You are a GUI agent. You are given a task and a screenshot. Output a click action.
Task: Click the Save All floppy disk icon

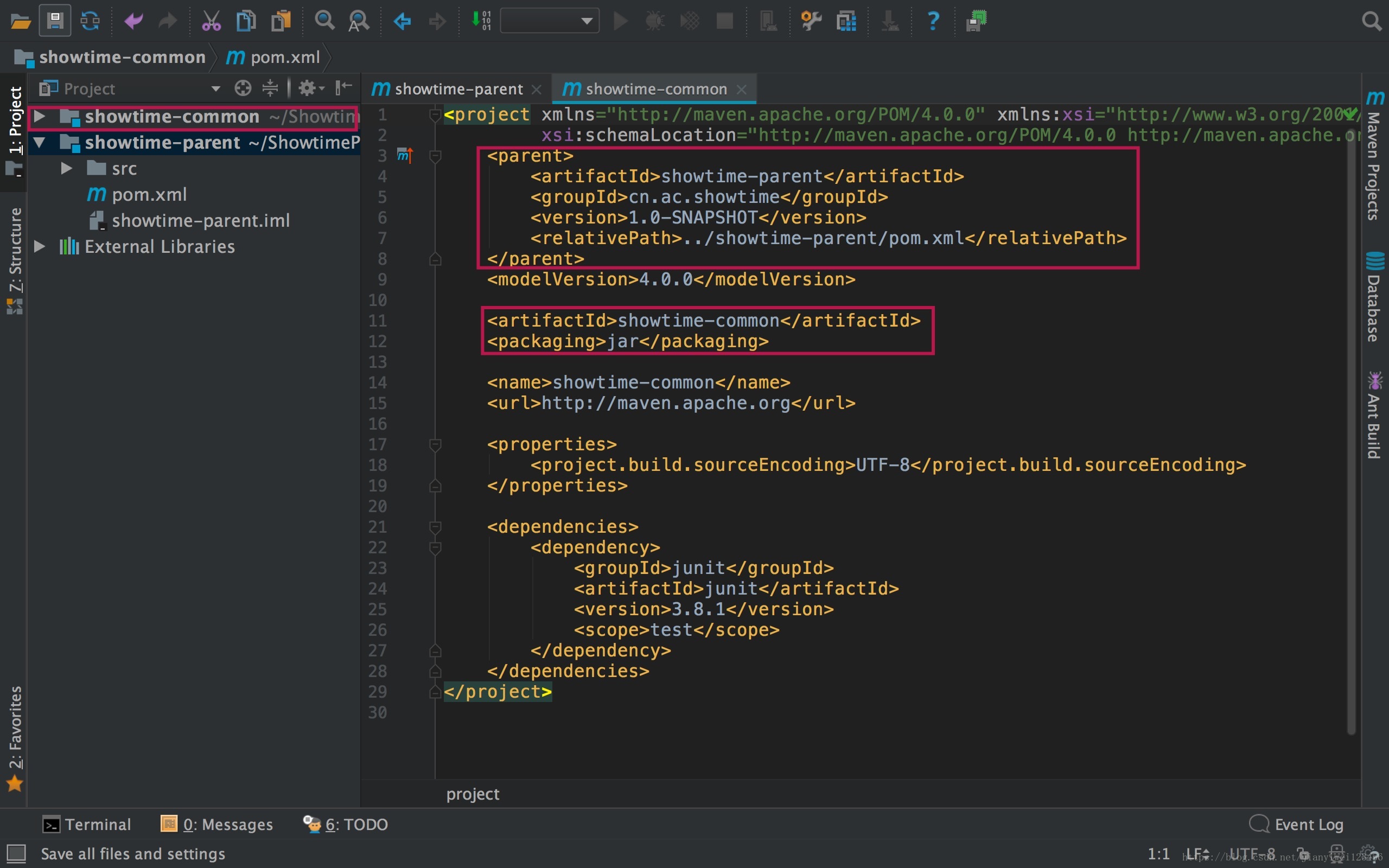coord(55,21)
